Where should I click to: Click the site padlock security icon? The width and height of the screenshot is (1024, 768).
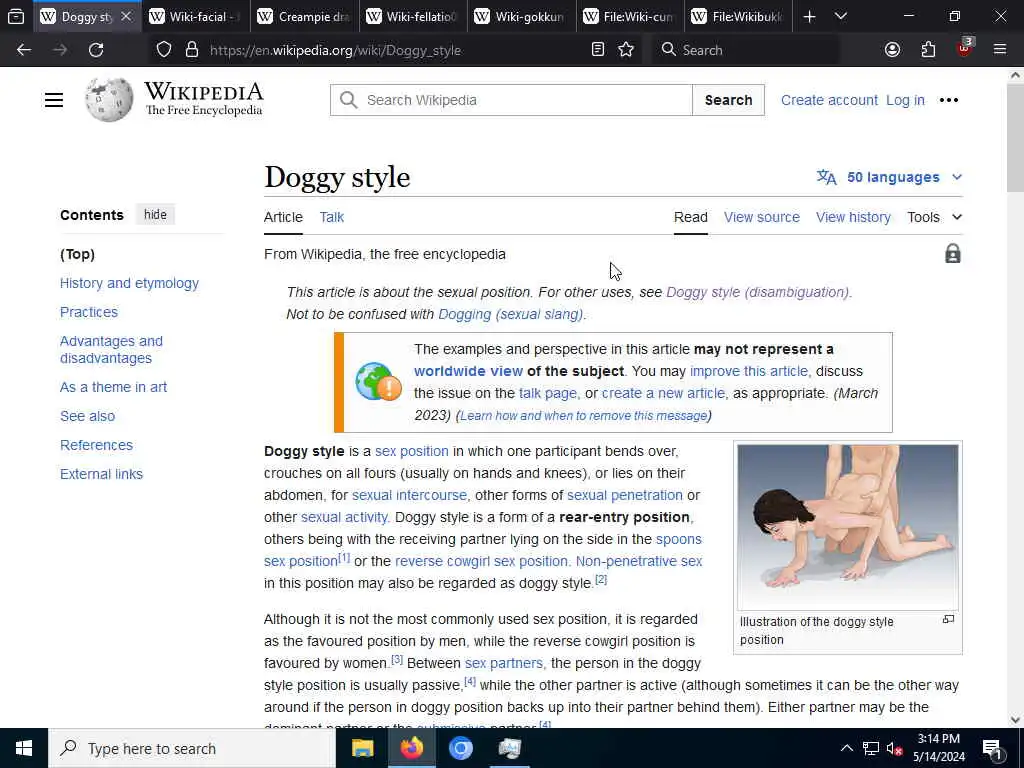[191, 50]
